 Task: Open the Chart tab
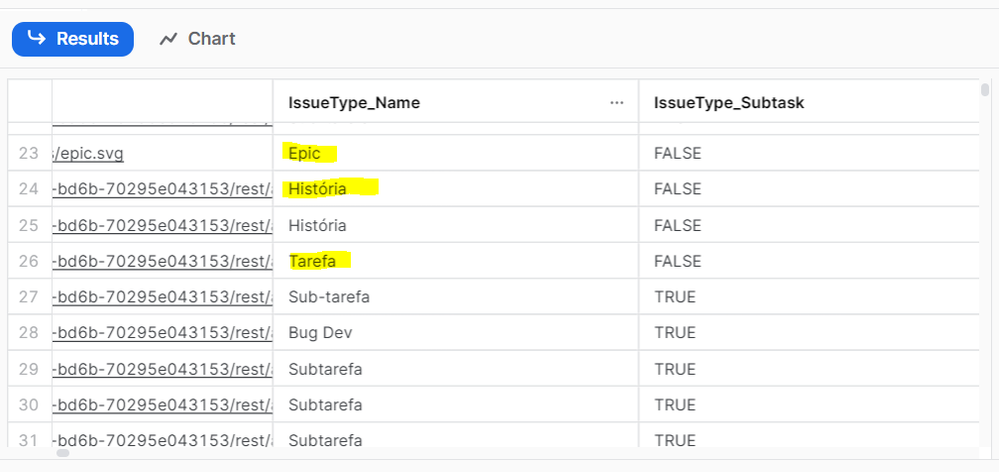198,39
